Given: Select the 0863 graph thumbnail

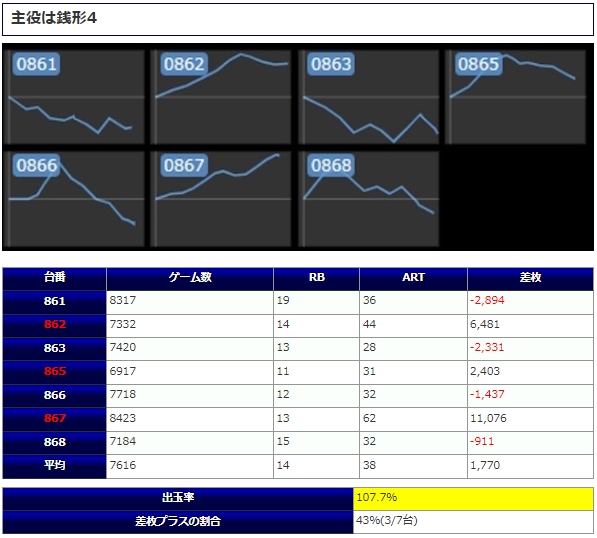Looking at the screenshot, I should [369, 97].
